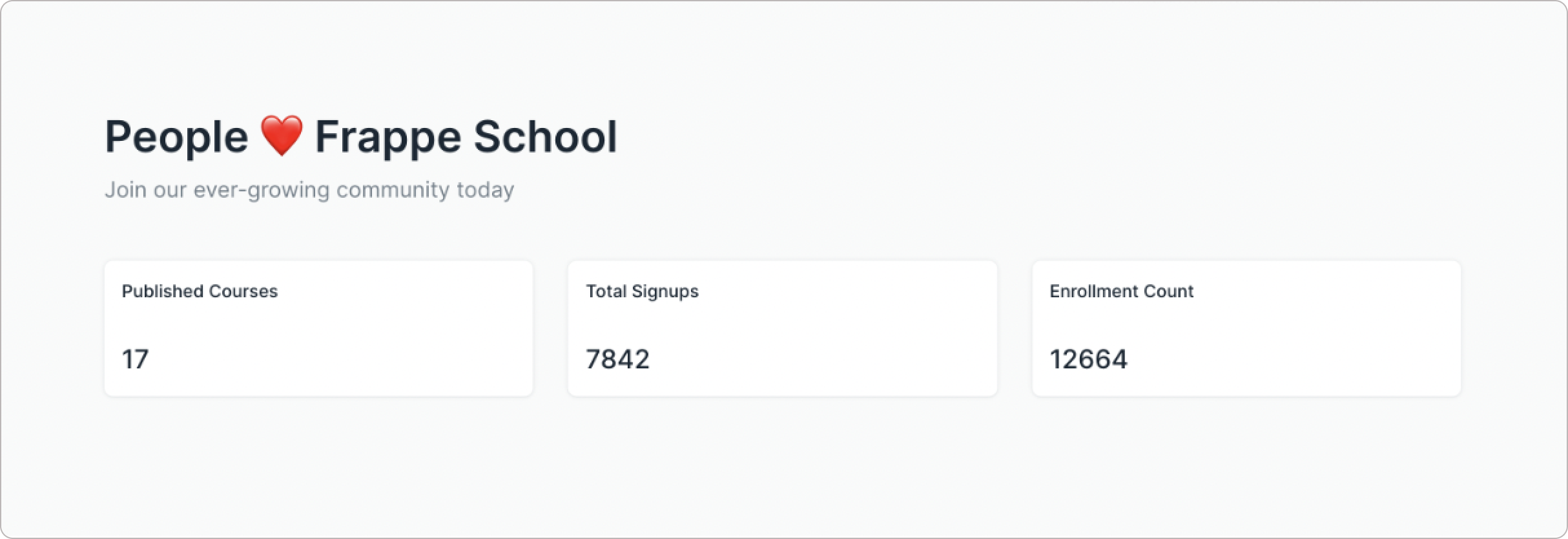Click the word Signups in middle card
The height and width of the screenshot is (539, 1568).
(665, 291)
